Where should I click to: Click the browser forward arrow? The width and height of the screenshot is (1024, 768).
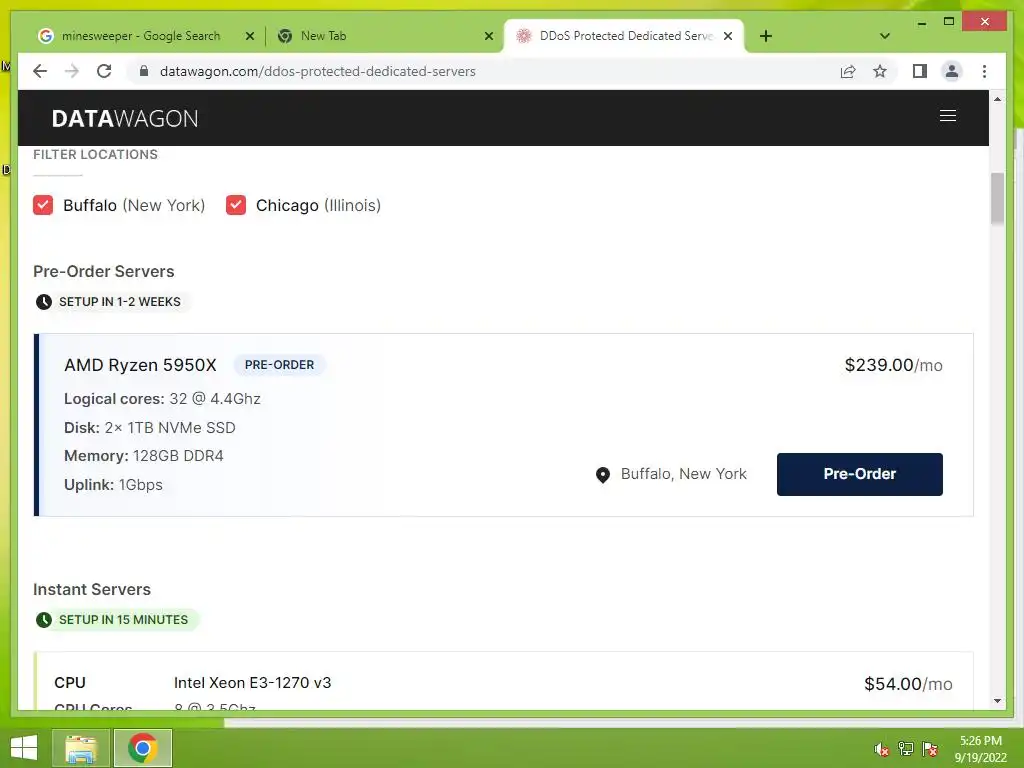[x=72, y=71]
